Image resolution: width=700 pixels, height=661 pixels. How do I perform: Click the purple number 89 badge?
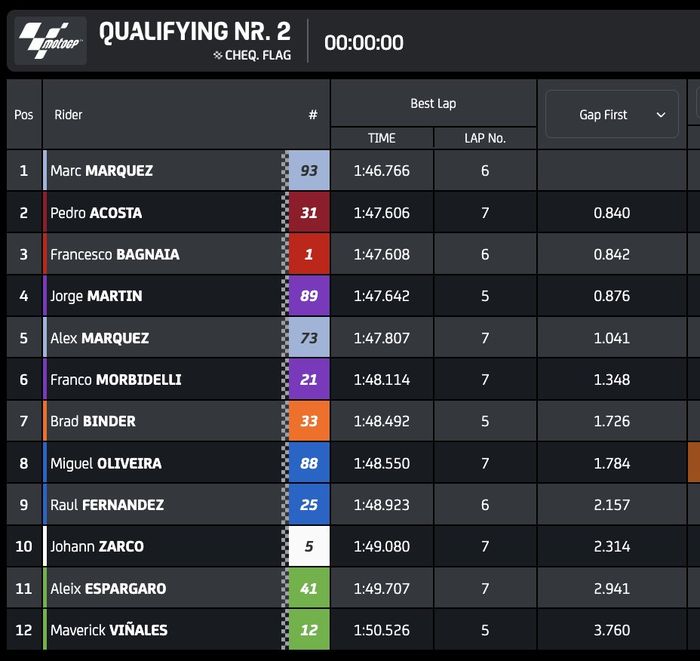coord(309,296)
